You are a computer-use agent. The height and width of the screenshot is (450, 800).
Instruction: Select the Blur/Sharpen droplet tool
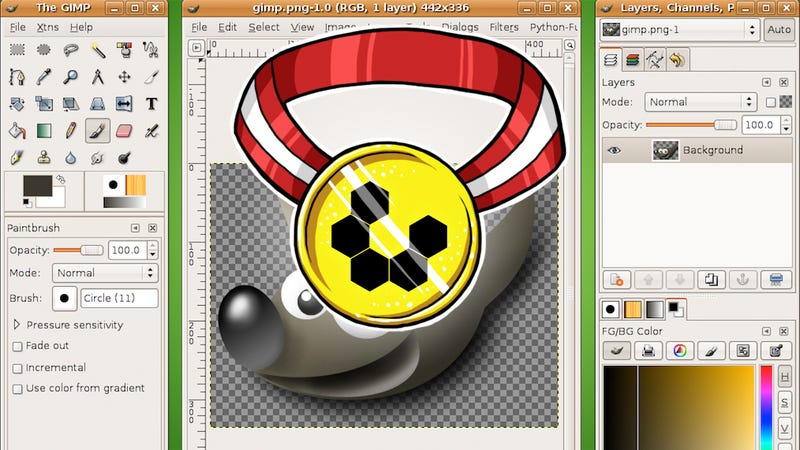click(71, 158)
